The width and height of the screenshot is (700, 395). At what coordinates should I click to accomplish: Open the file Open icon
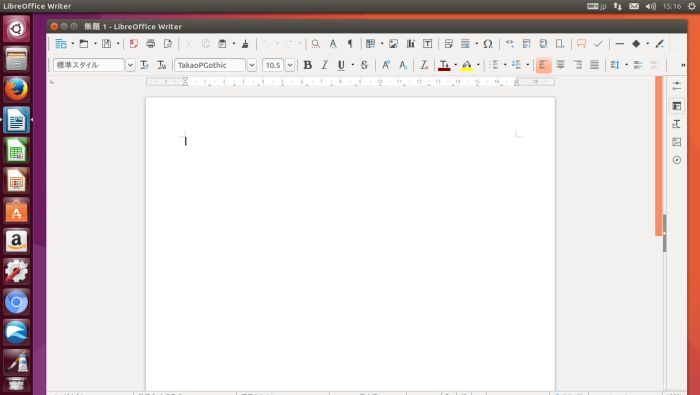point(83,44)
